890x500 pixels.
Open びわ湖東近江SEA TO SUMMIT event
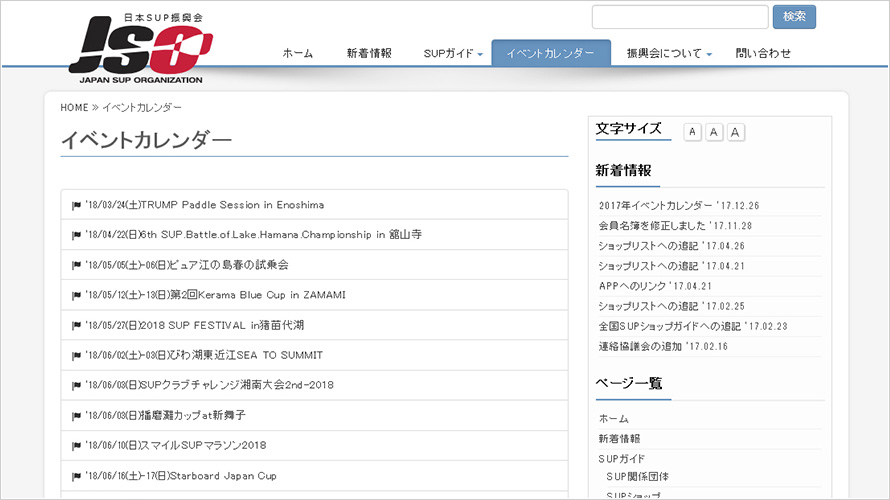pos(204,355)
